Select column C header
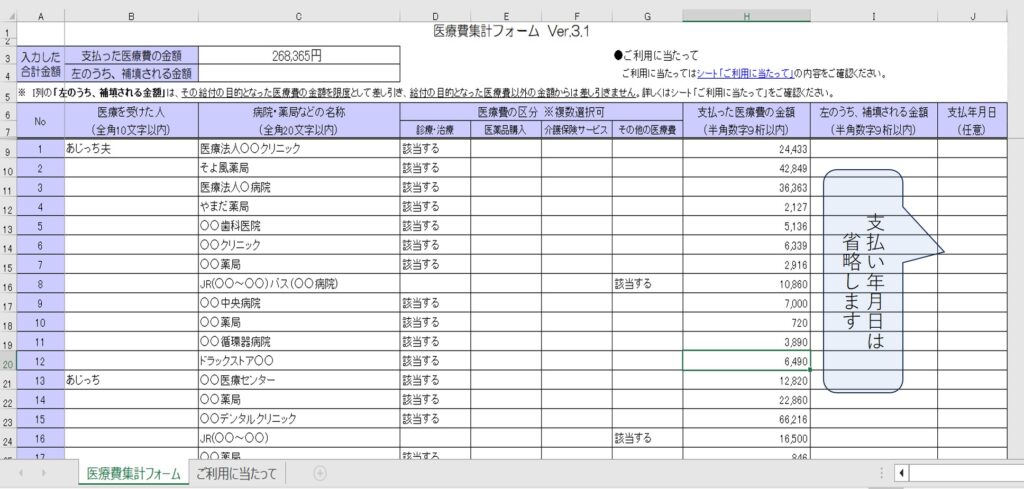1024x489 pixels. pos(299,16)
